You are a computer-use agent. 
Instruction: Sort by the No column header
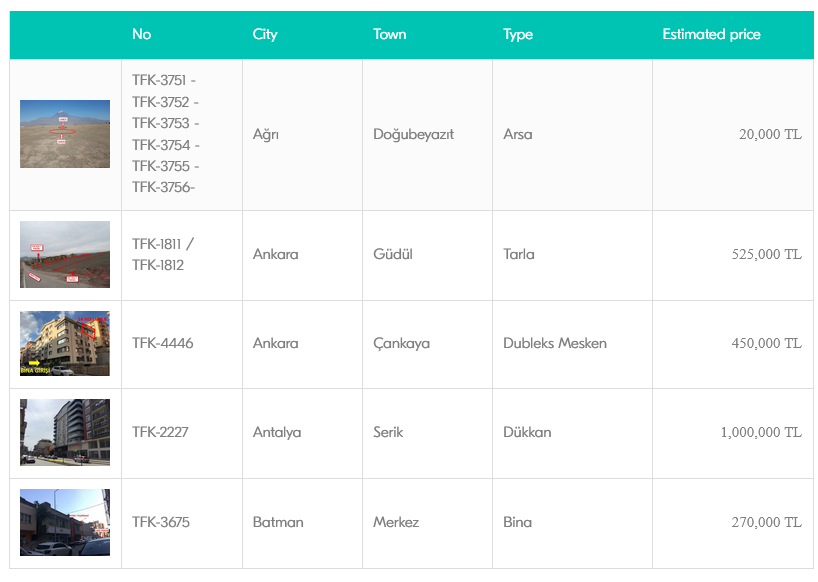coord(141,34)
